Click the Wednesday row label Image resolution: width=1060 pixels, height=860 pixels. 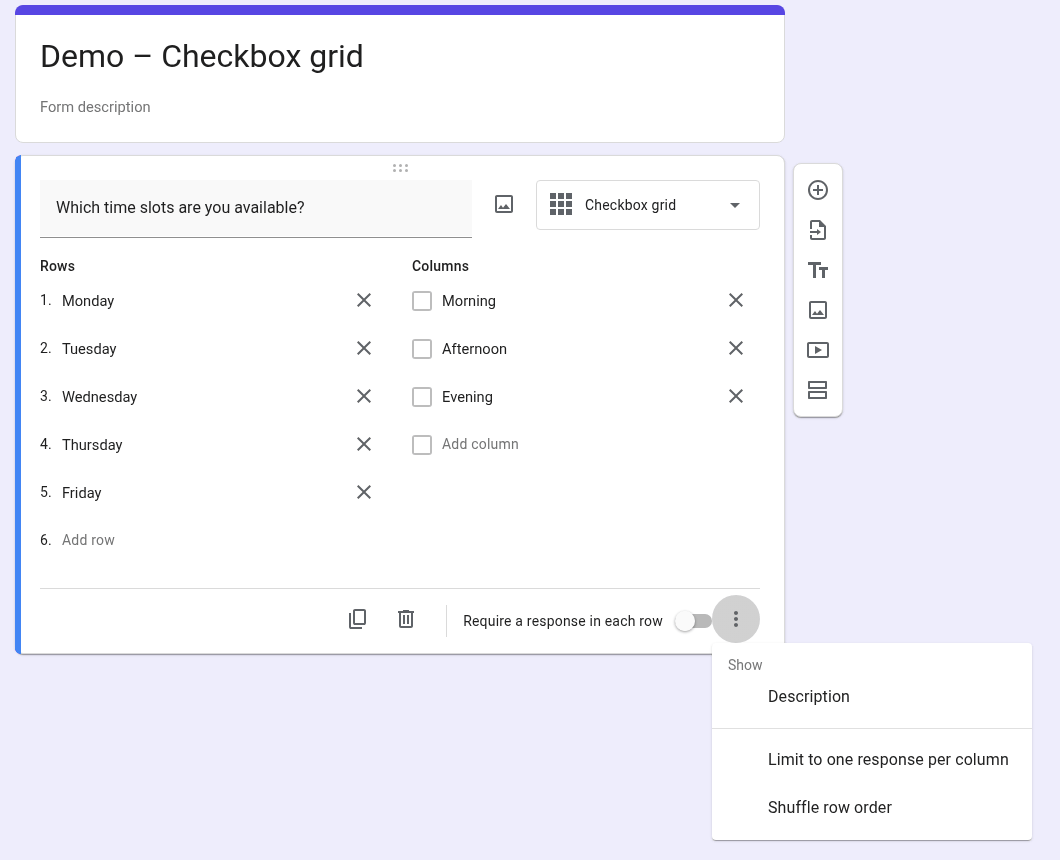(99, 397)
